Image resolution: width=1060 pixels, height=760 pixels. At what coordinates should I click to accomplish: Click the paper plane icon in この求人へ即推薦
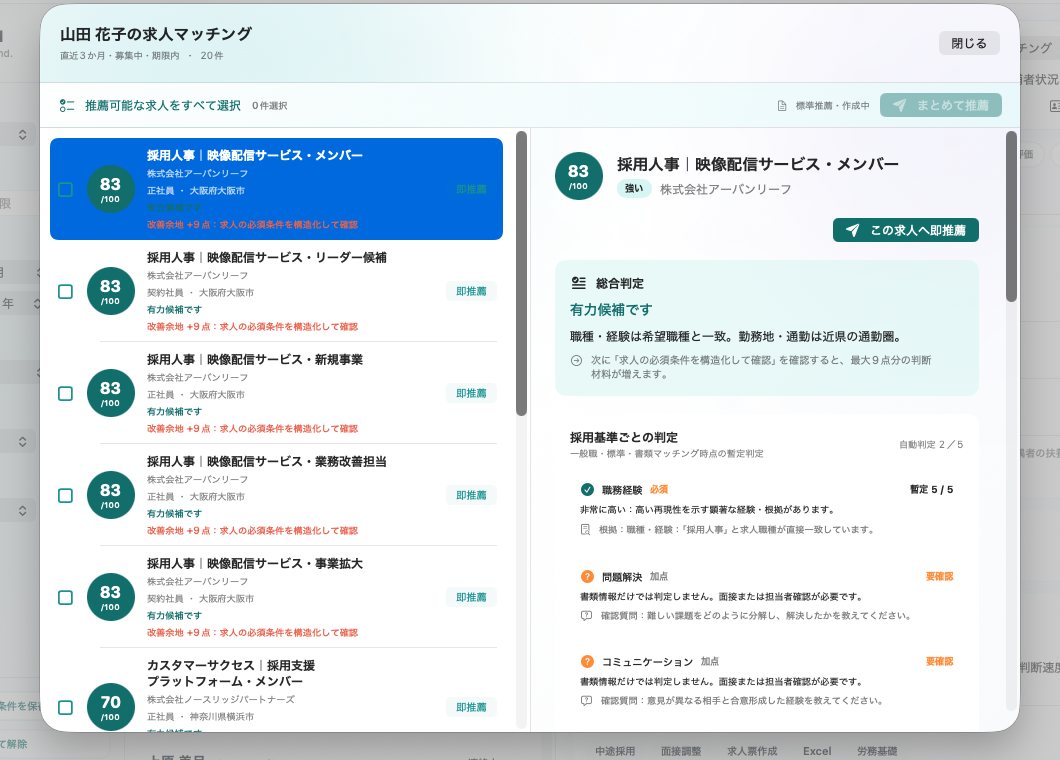(853, 231)
